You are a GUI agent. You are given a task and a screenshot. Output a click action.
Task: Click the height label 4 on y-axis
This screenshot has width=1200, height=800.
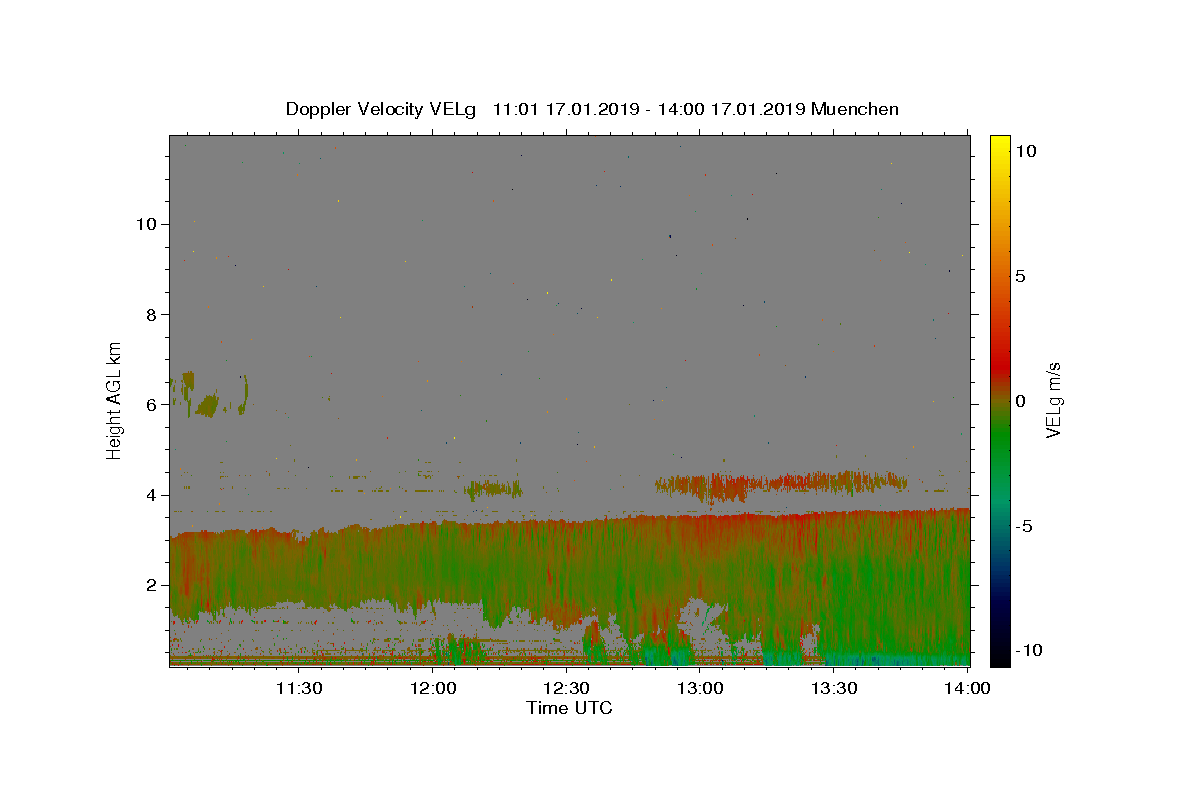coord(150,495)
